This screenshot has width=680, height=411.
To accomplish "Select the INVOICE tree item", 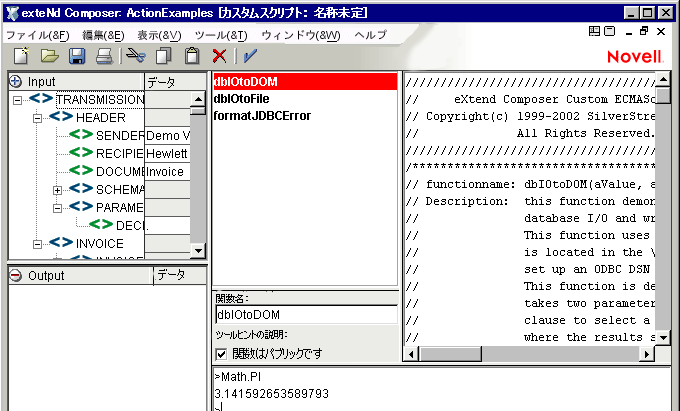I will [100, 244].
